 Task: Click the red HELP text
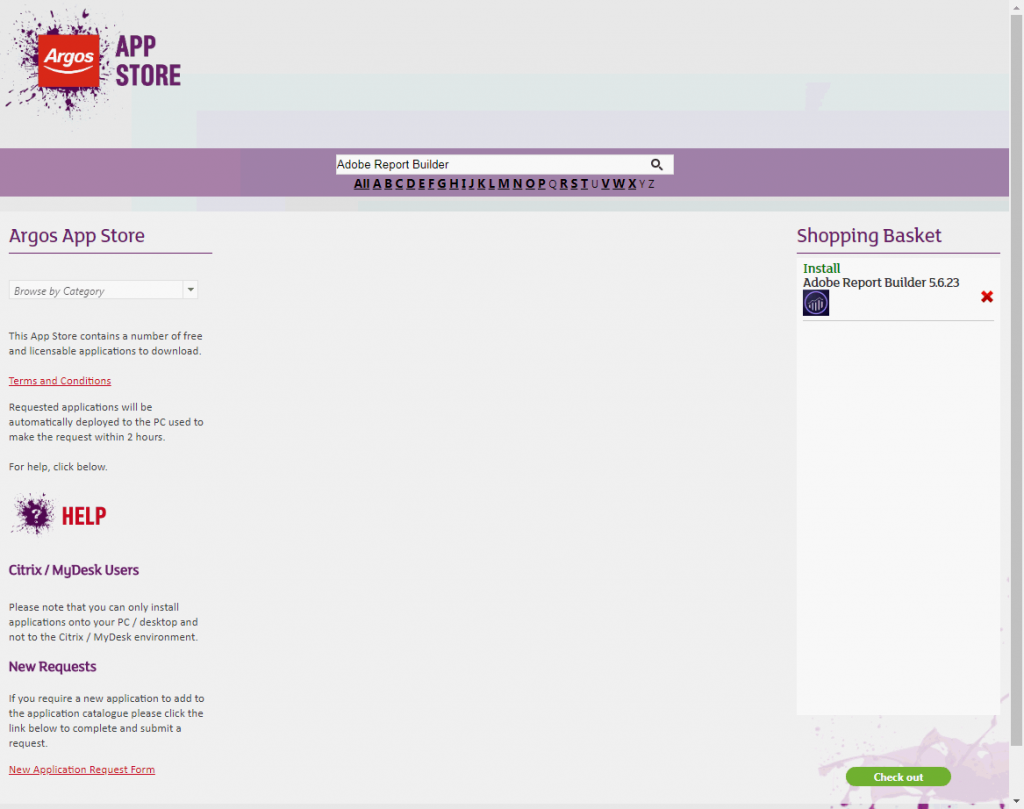(x=84, y=516)
